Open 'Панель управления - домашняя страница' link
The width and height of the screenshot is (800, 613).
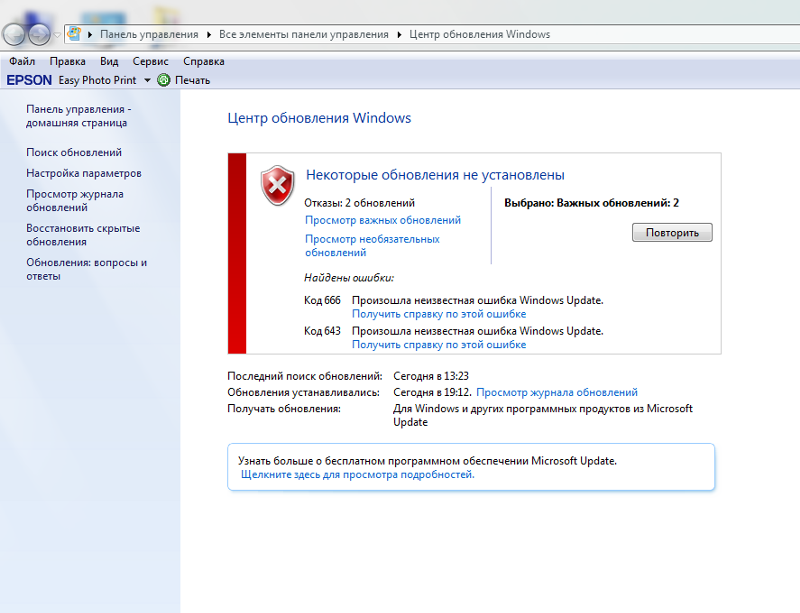pos(79,116)
